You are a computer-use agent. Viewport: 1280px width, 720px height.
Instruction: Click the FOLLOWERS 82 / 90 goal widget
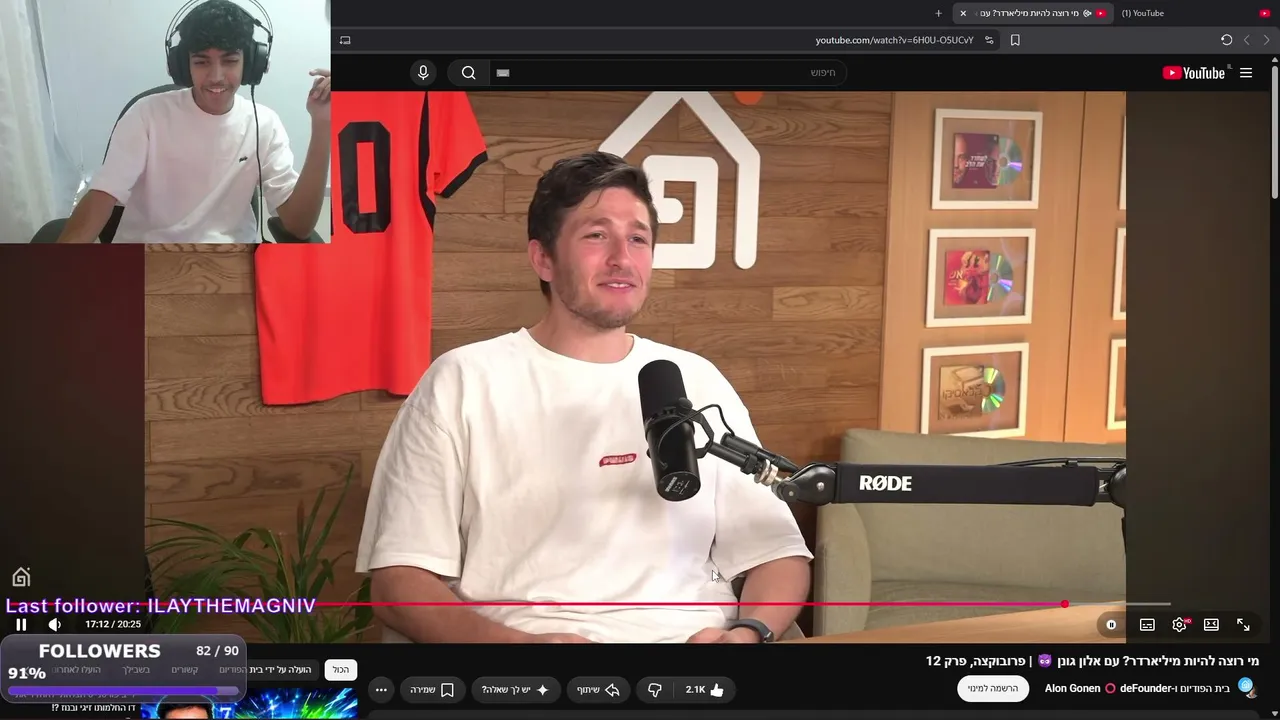point(123,666)
